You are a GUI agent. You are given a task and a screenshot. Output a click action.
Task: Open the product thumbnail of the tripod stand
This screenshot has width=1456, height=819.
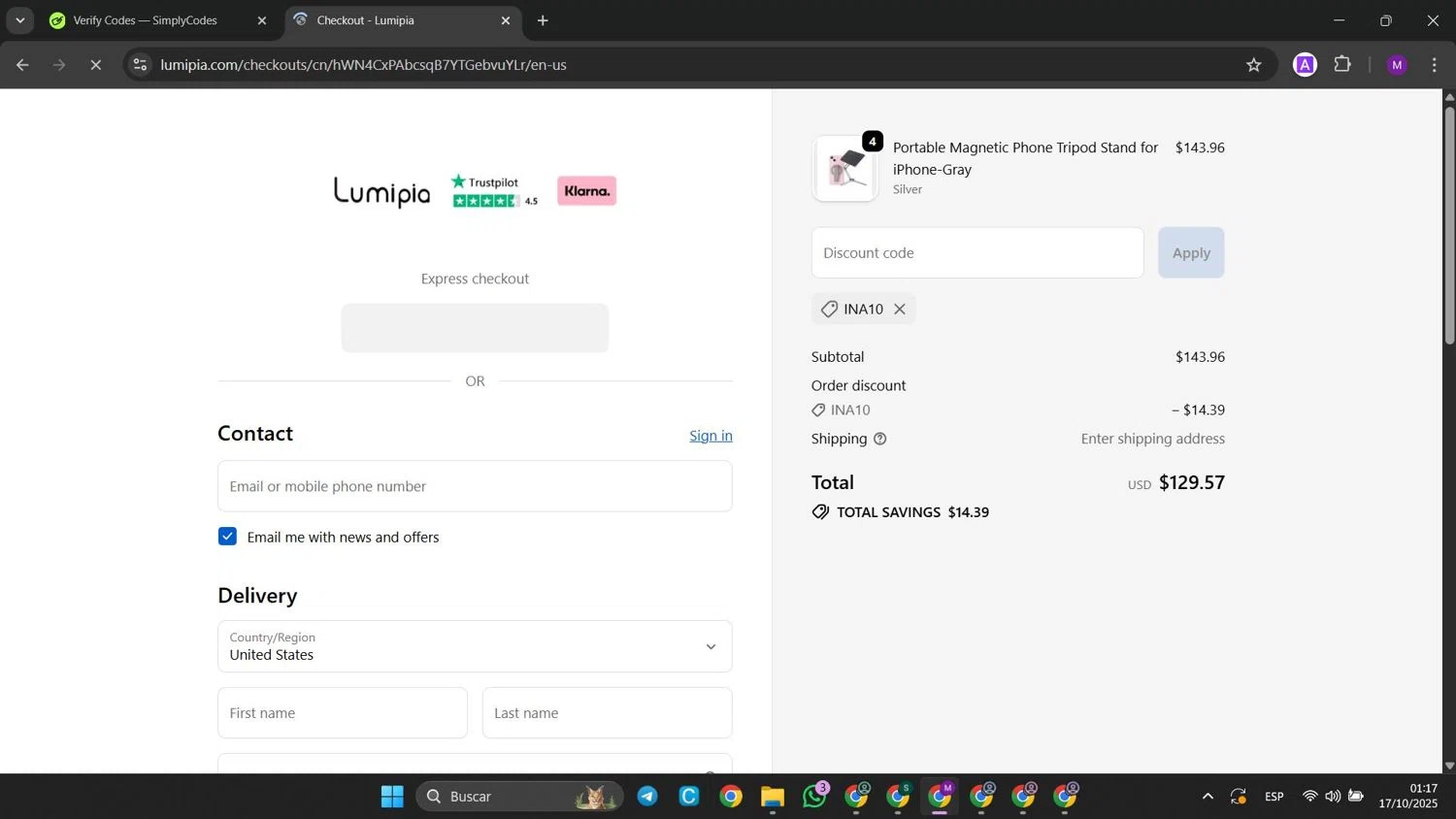click(845, 169)
